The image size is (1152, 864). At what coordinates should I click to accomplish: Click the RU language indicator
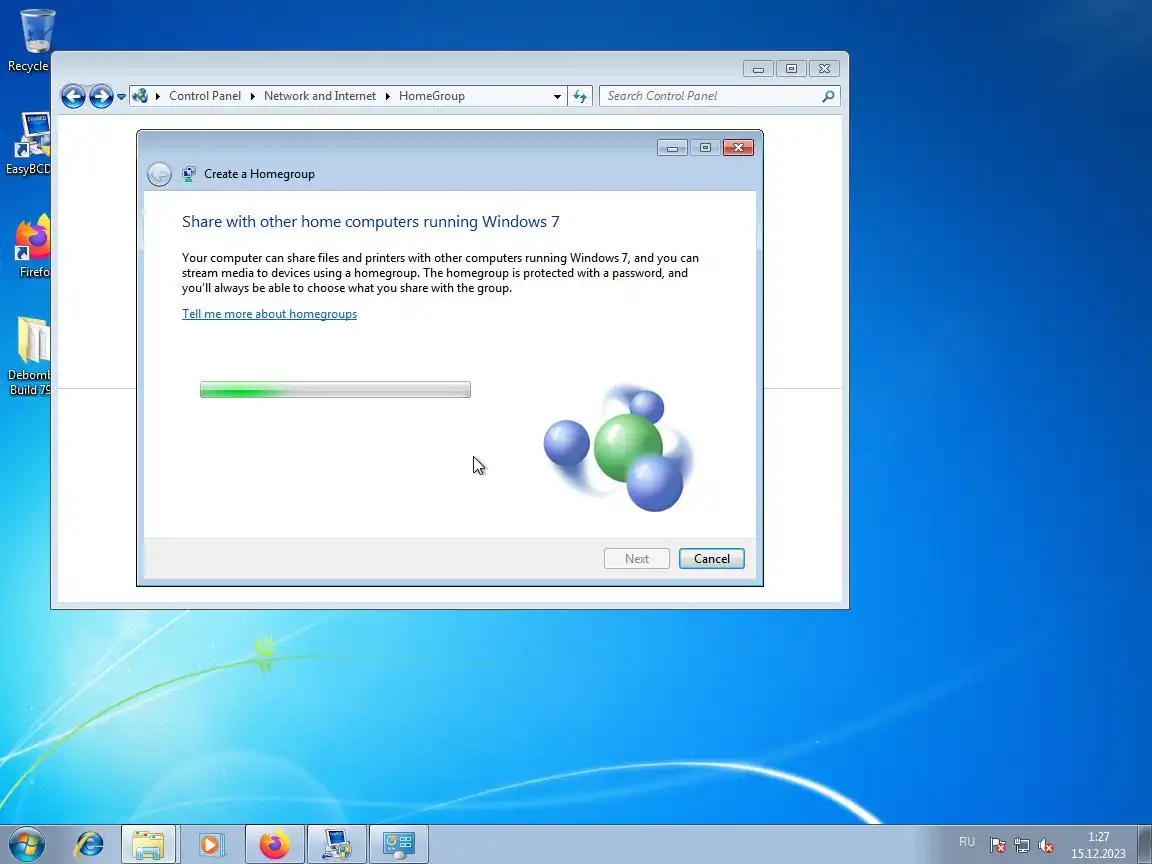967,842
